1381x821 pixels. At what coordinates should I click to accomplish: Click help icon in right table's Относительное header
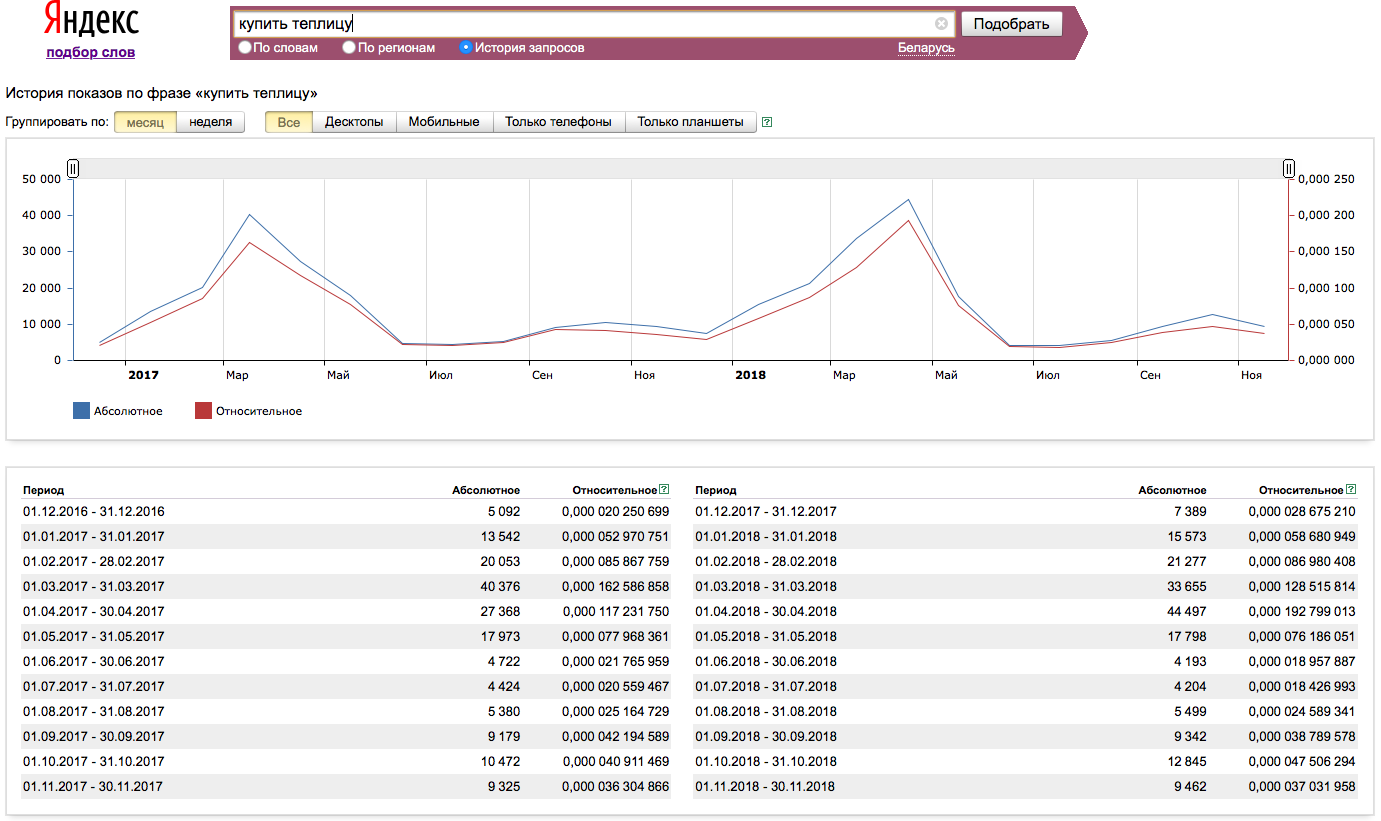[x=1351, y=490]
